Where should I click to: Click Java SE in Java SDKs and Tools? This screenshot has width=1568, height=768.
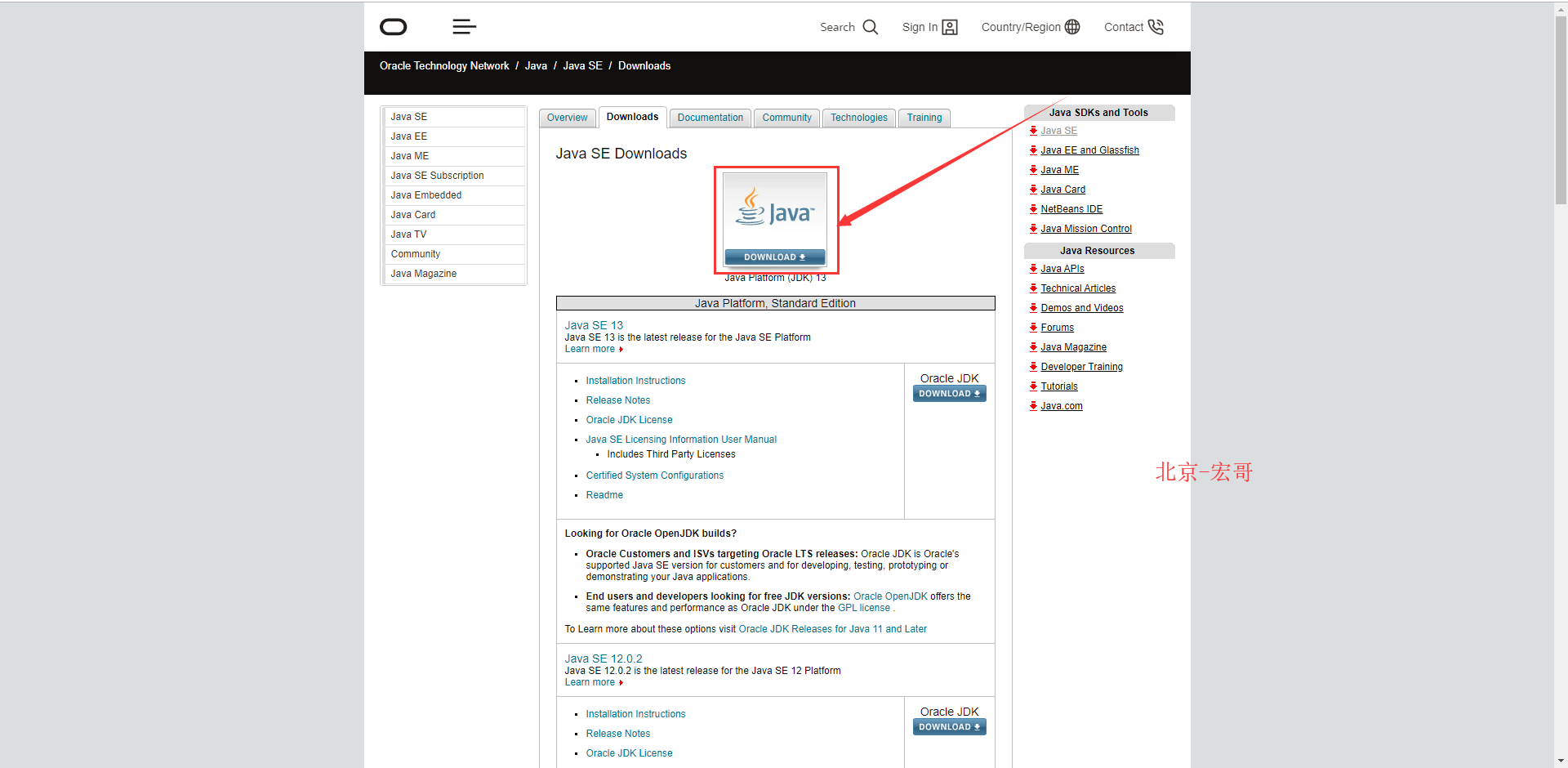(x=1058, y=131)
